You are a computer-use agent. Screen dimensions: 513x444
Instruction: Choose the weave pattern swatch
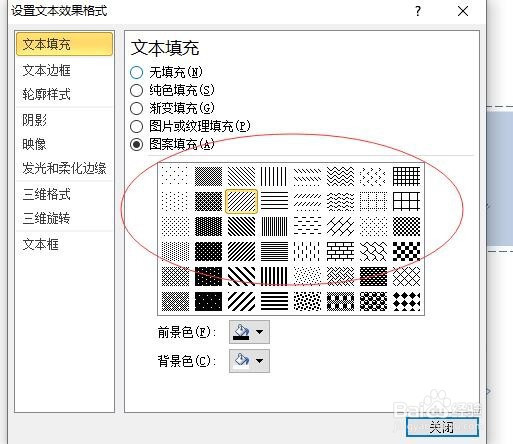click(340, 276)
